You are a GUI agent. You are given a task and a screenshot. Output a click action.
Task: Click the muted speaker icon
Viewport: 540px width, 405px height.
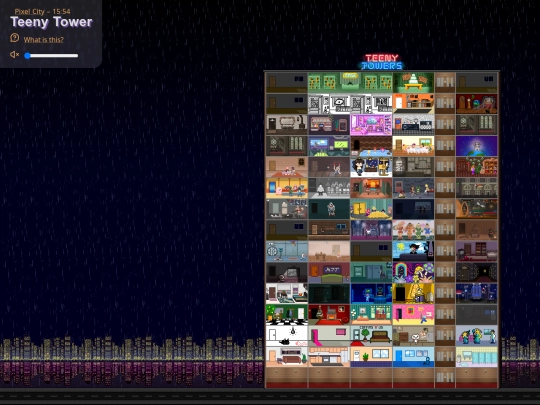point(14,54)
